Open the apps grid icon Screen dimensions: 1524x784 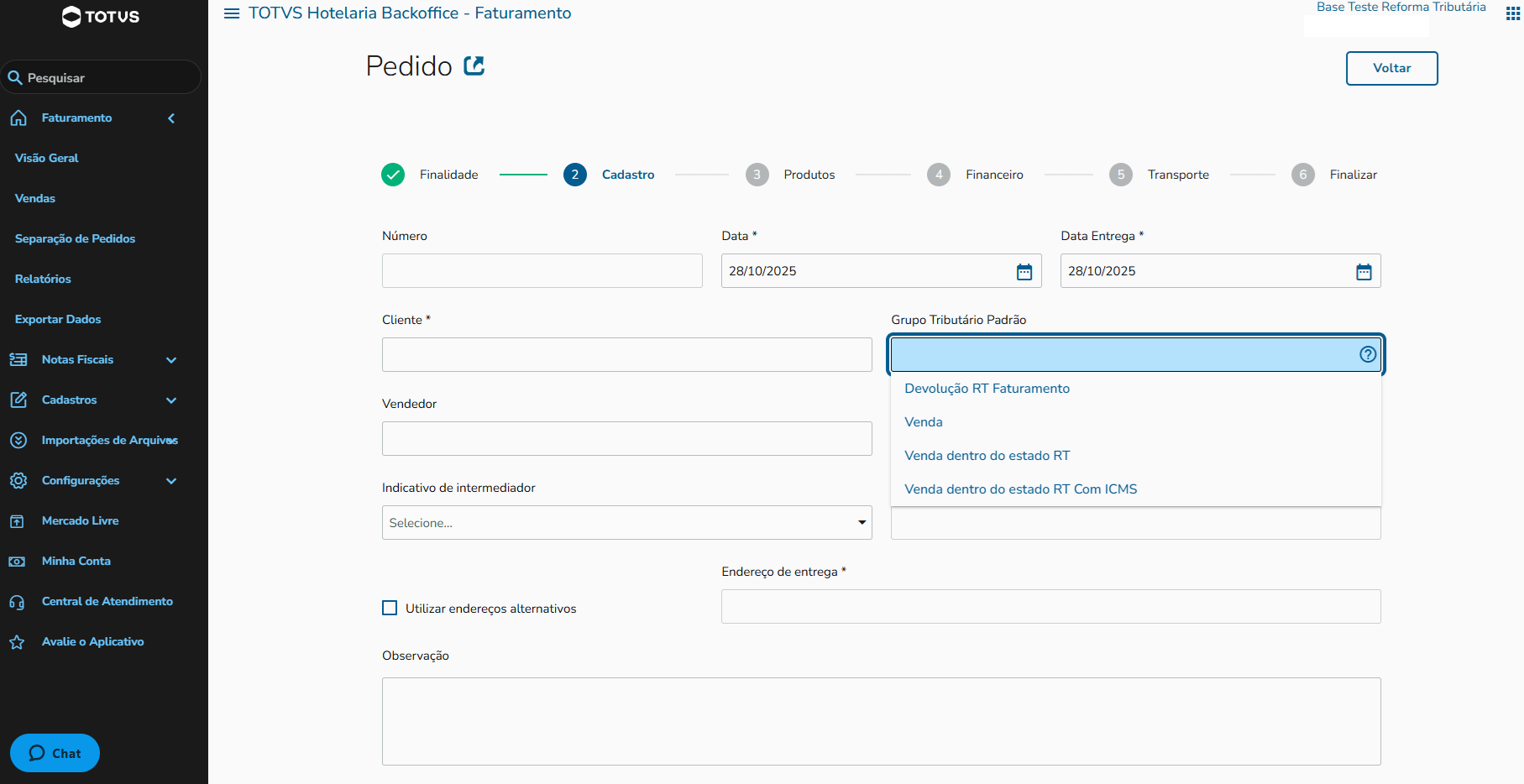click(1513, 13)
